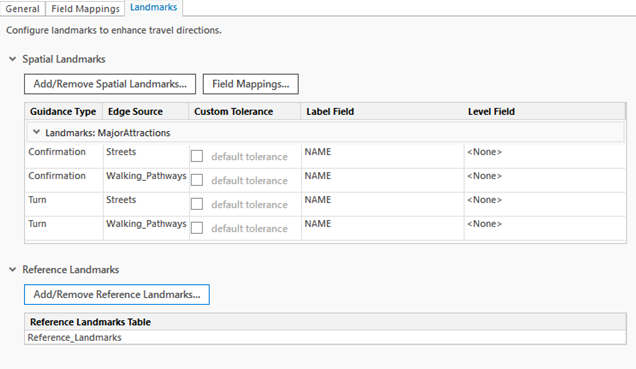Check custom tolerance for Confirmation Walking_Pathways
636x369 pixels.
tap(197, 180)
